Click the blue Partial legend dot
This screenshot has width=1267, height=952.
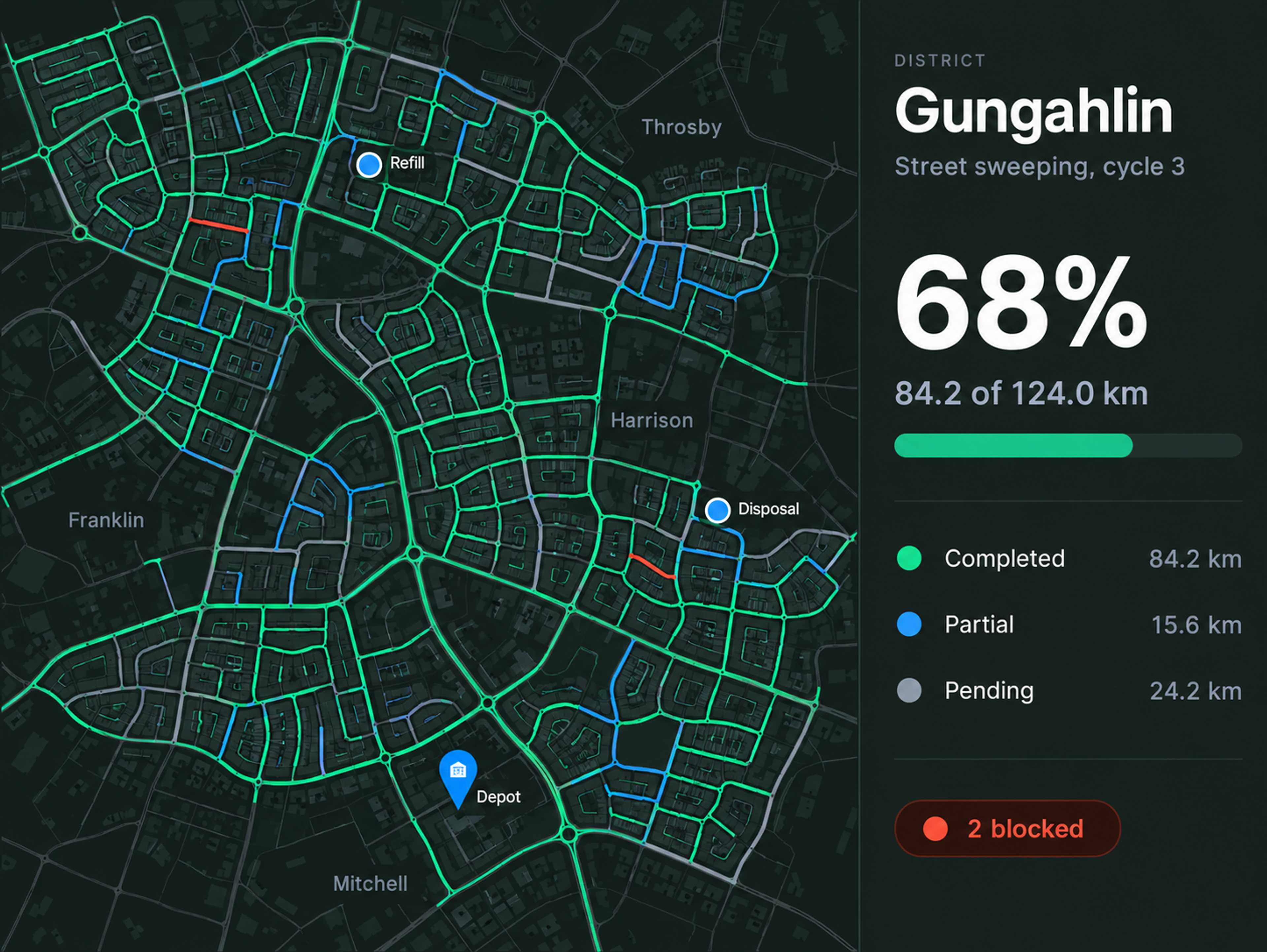[909, 624]
